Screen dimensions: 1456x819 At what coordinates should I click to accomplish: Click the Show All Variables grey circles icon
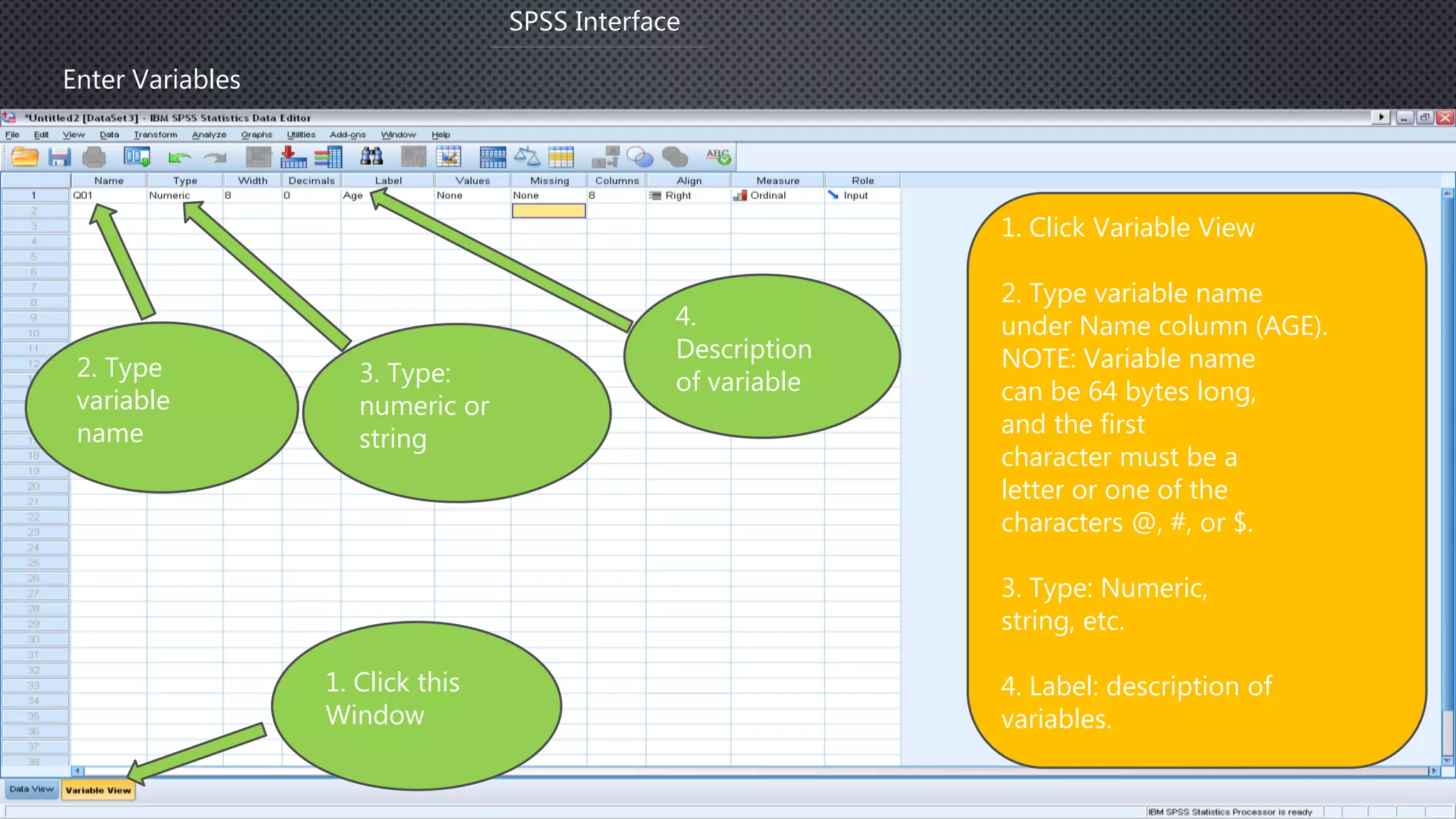pyautogui.click(x=675, y=156)
